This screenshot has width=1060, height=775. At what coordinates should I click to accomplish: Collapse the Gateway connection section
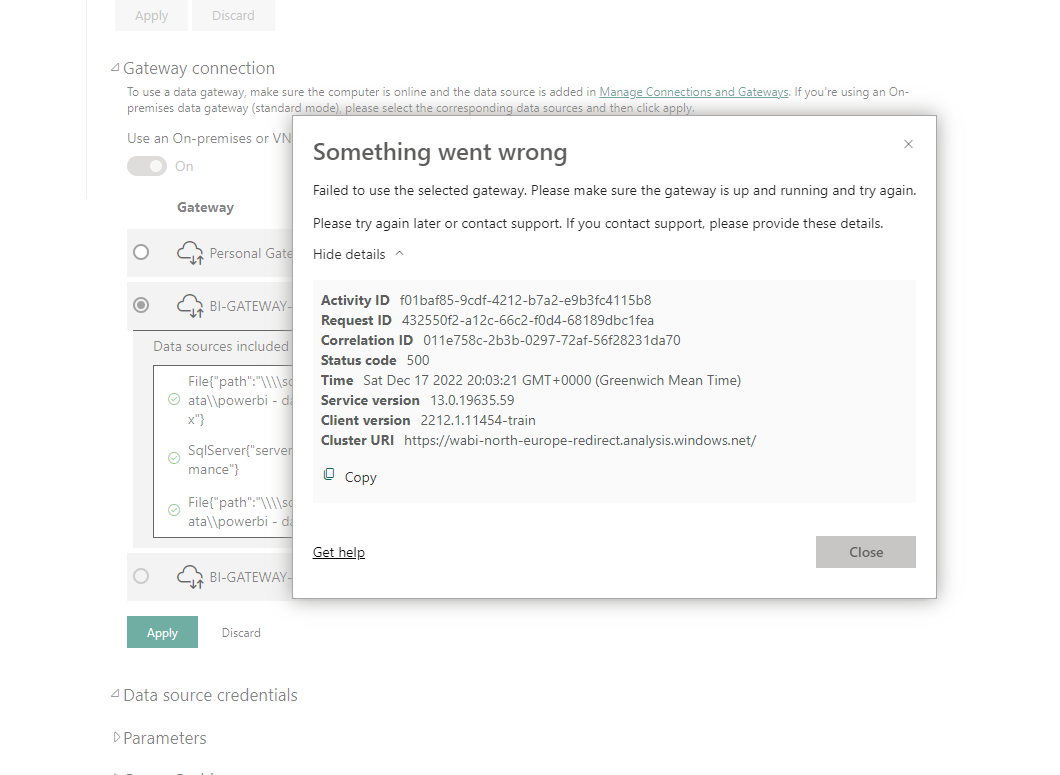click(x=116, y=68)
